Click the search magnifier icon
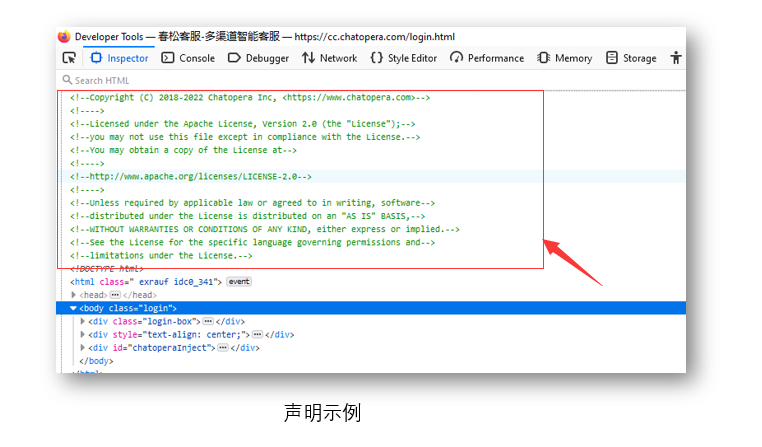 tap(67, 80)
